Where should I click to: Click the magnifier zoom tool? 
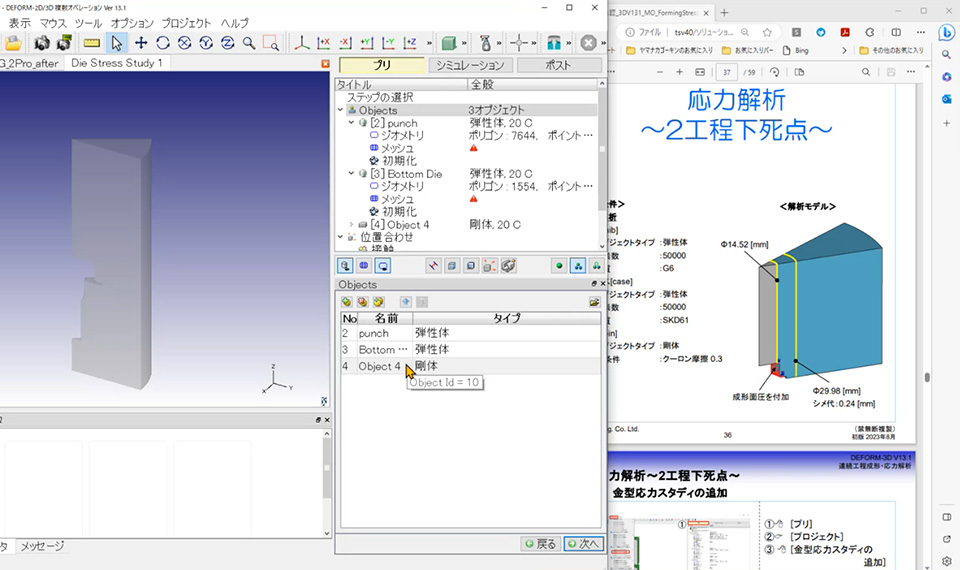tap(249, 43)
